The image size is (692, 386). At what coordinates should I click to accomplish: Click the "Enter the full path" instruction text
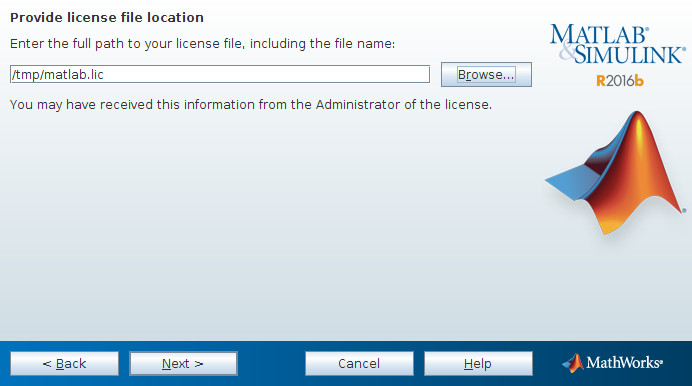coord(202,44)
